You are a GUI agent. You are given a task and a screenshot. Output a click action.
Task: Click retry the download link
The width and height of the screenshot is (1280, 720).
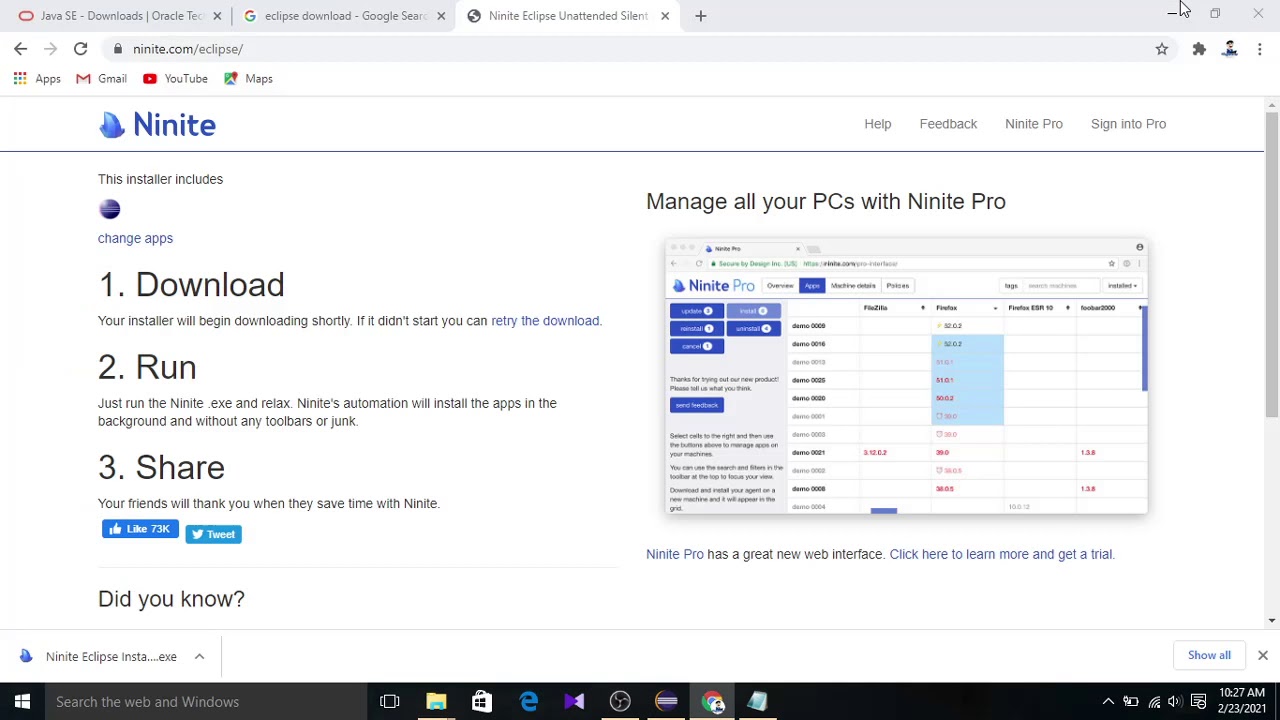click(x=545, y=321)
